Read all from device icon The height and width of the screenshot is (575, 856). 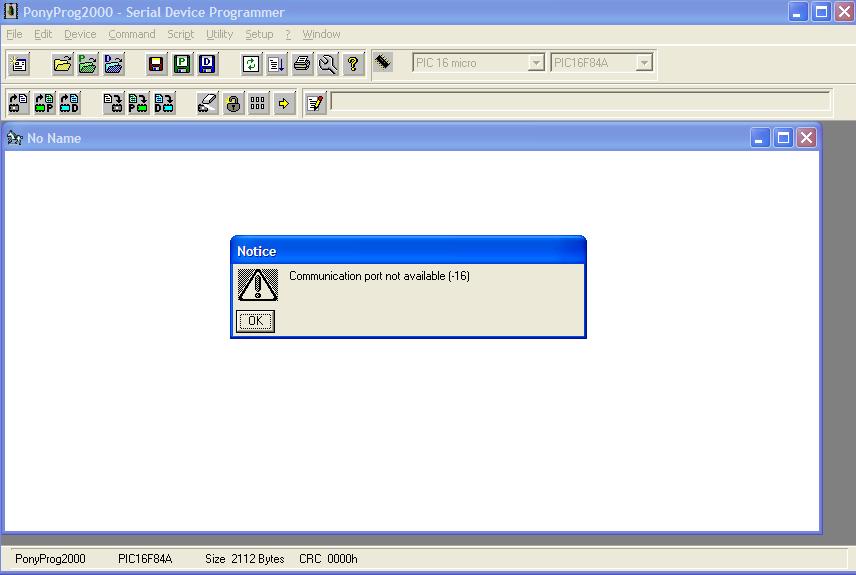point(19,103)
